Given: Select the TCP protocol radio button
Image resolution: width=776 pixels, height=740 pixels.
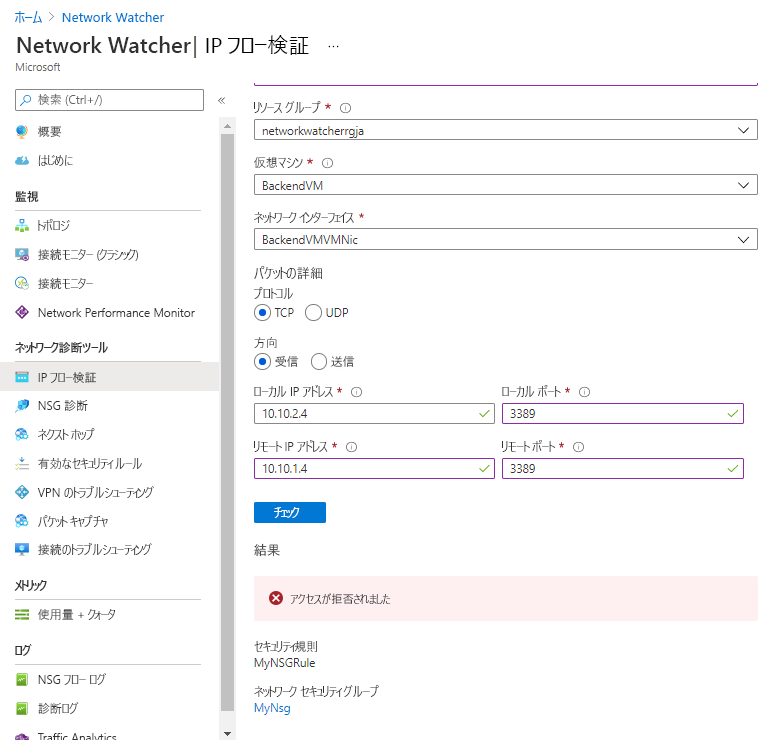Looking at the screenshot, I should coord(262,313).
